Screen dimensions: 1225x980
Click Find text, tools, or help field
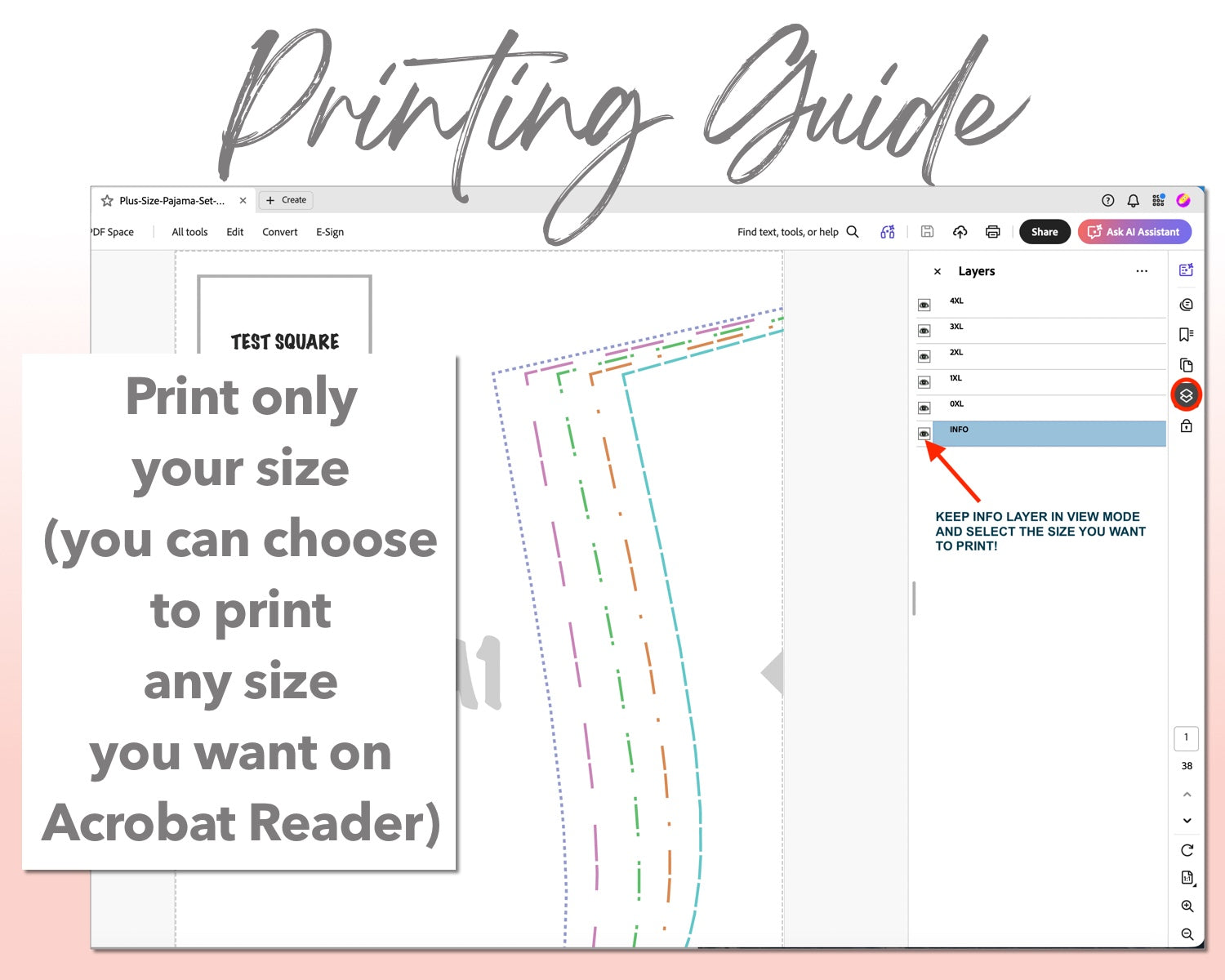788,232
